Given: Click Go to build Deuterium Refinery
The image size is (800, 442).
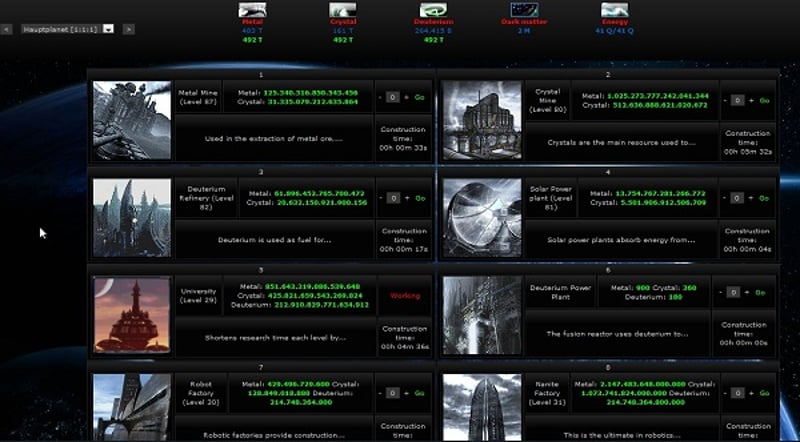Looking at the screenshot, I should [420, 198].
